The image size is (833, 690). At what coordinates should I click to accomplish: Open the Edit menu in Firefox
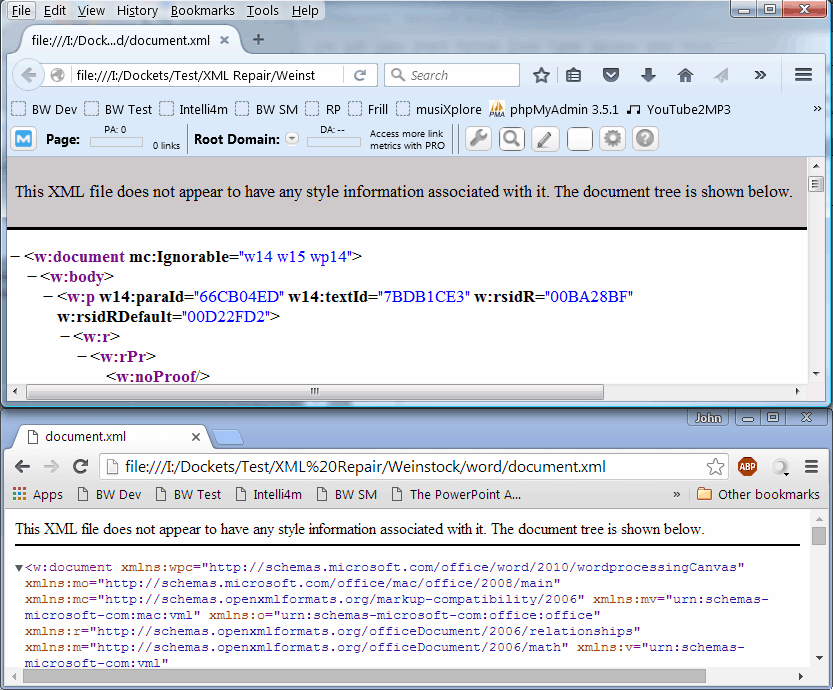[x=55, y=11]
